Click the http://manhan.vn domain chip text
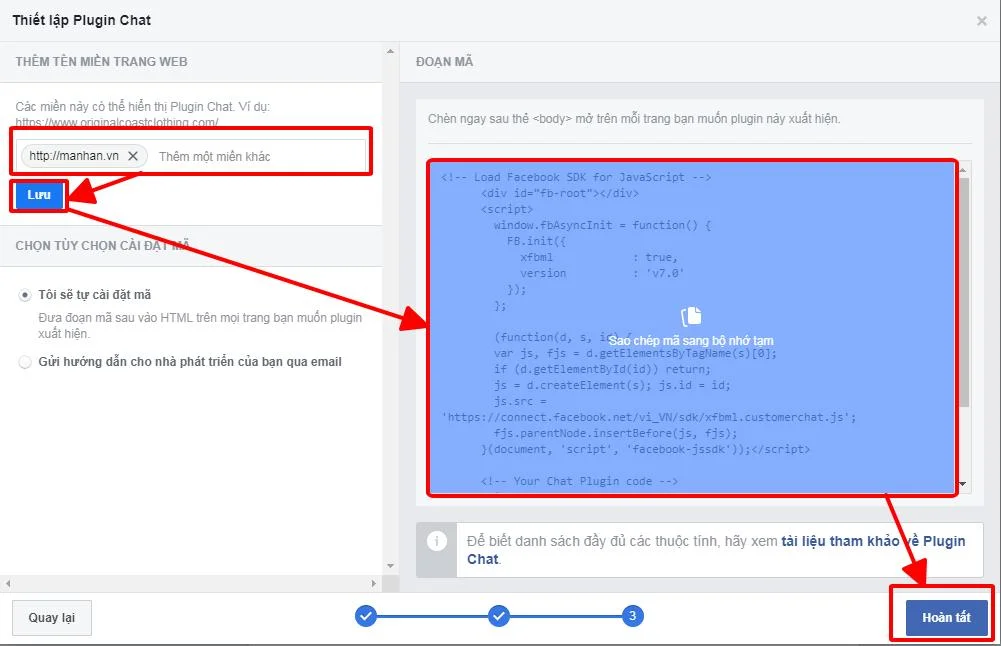Viewport: 1001px width, 646px height. 74,156
